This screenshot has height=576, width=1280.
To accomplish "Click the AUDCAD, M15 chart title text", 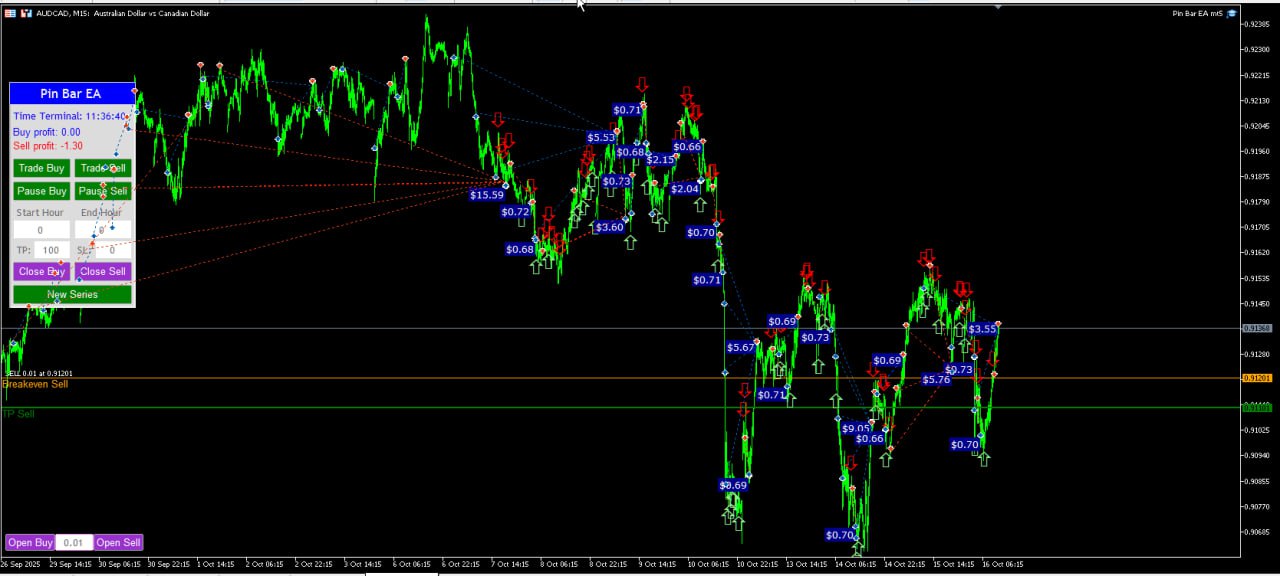I will (x=123, y=14).
